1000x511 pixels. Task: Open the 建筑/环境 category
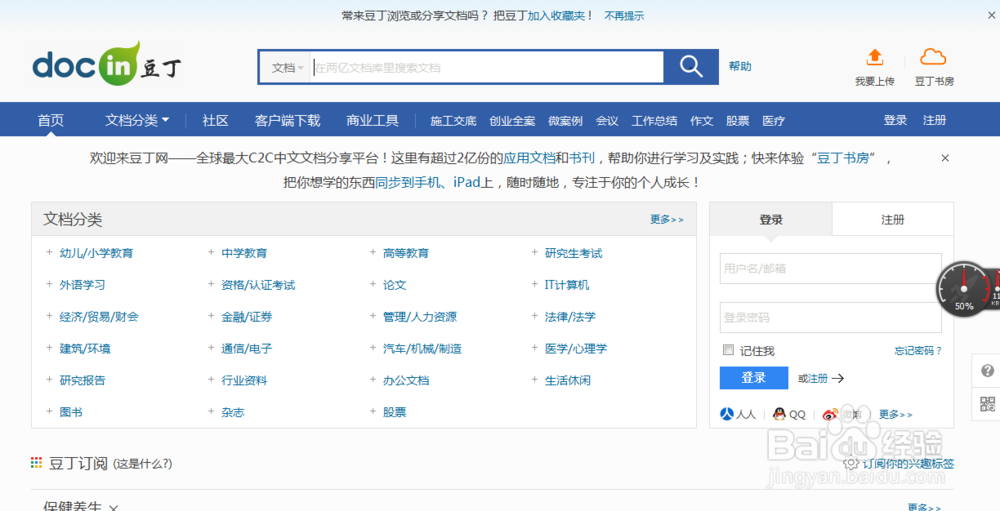[85, 349]
